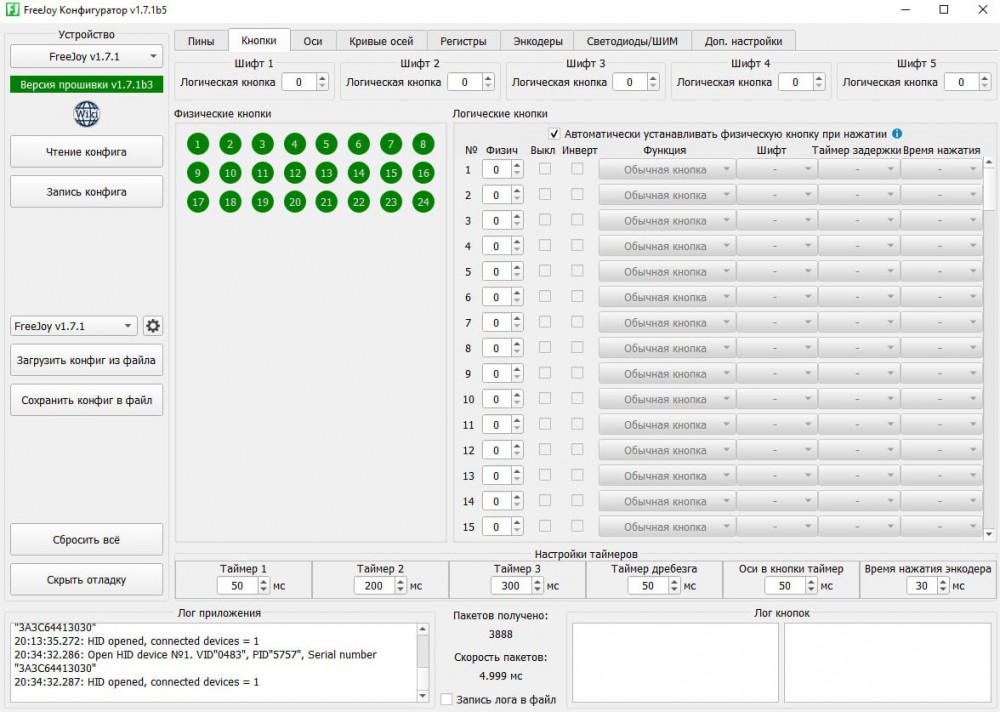Click the logical buttons list vertical scrollbar
This screenshot has height=712, width=1000.
tap(989, 348)
